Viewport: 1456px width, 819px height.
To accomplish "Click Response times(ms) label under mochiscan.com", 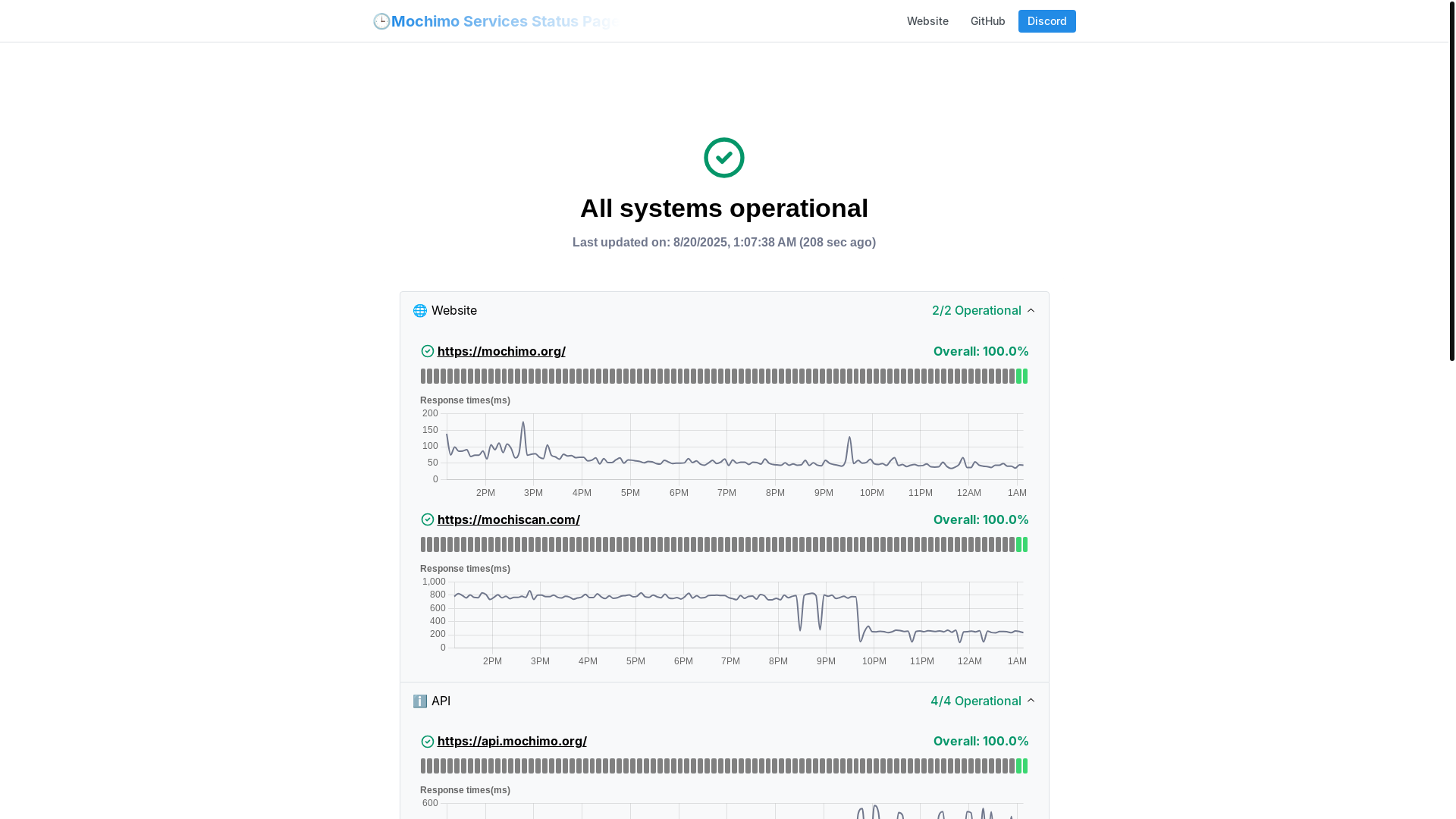I will 465,569.
